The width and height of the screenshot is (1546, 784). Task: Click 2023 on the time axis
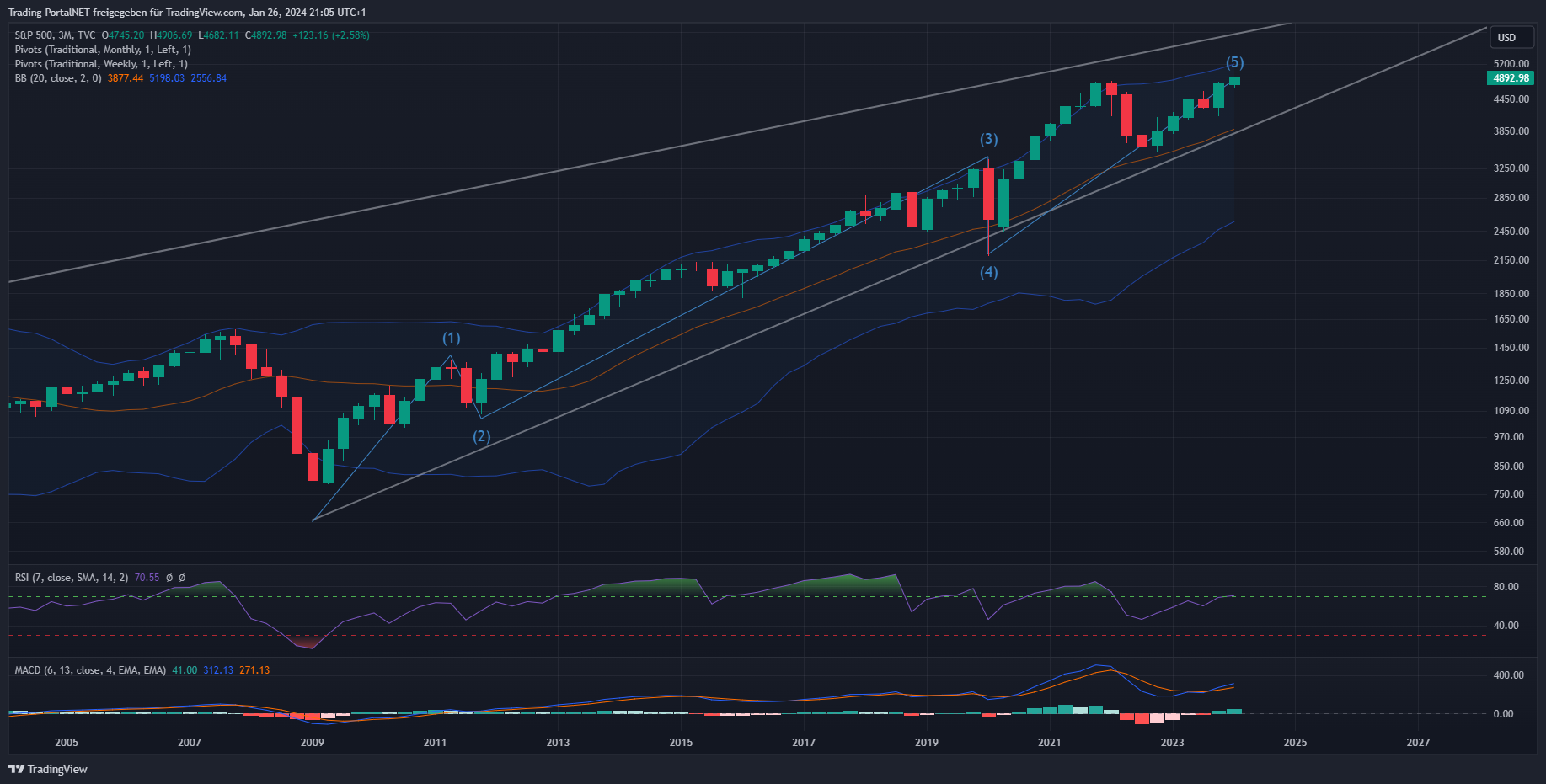[1172, 742]
